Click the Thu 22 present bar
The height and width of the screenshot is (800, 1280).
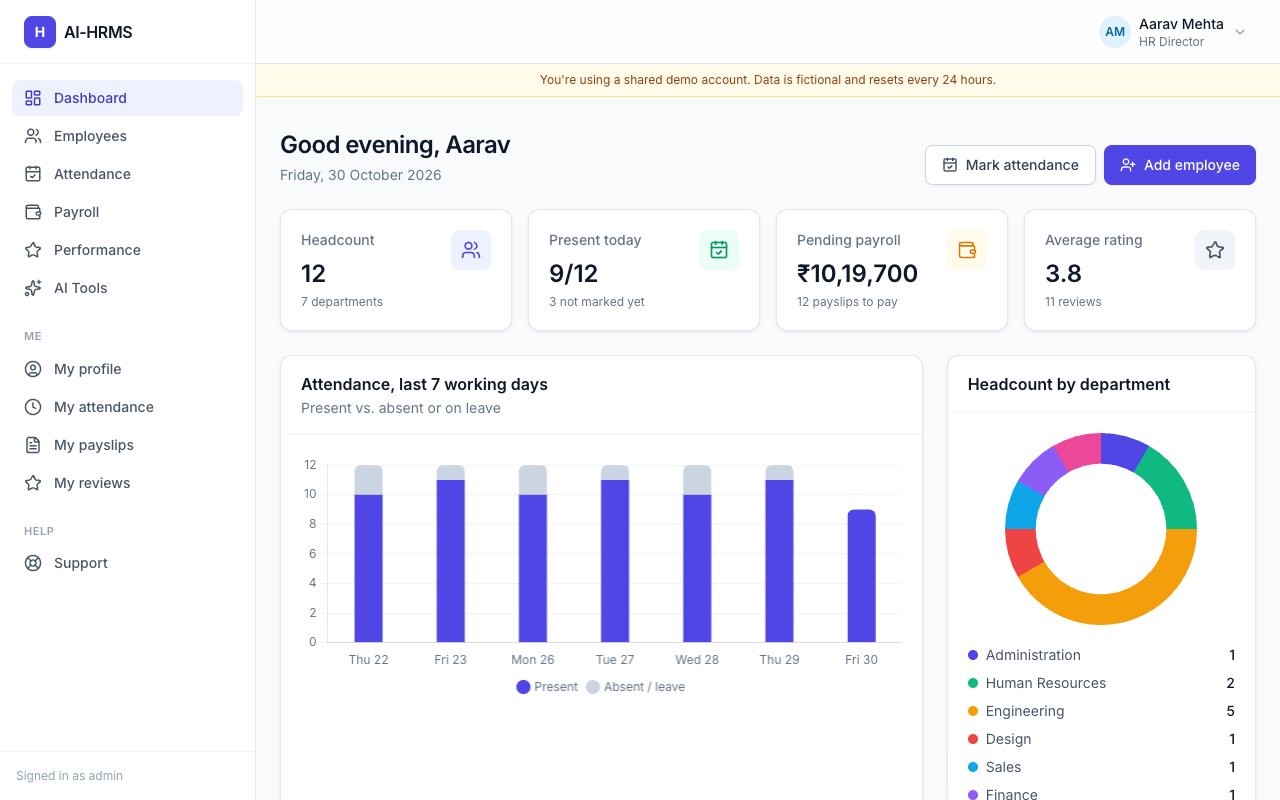[368, 568]
